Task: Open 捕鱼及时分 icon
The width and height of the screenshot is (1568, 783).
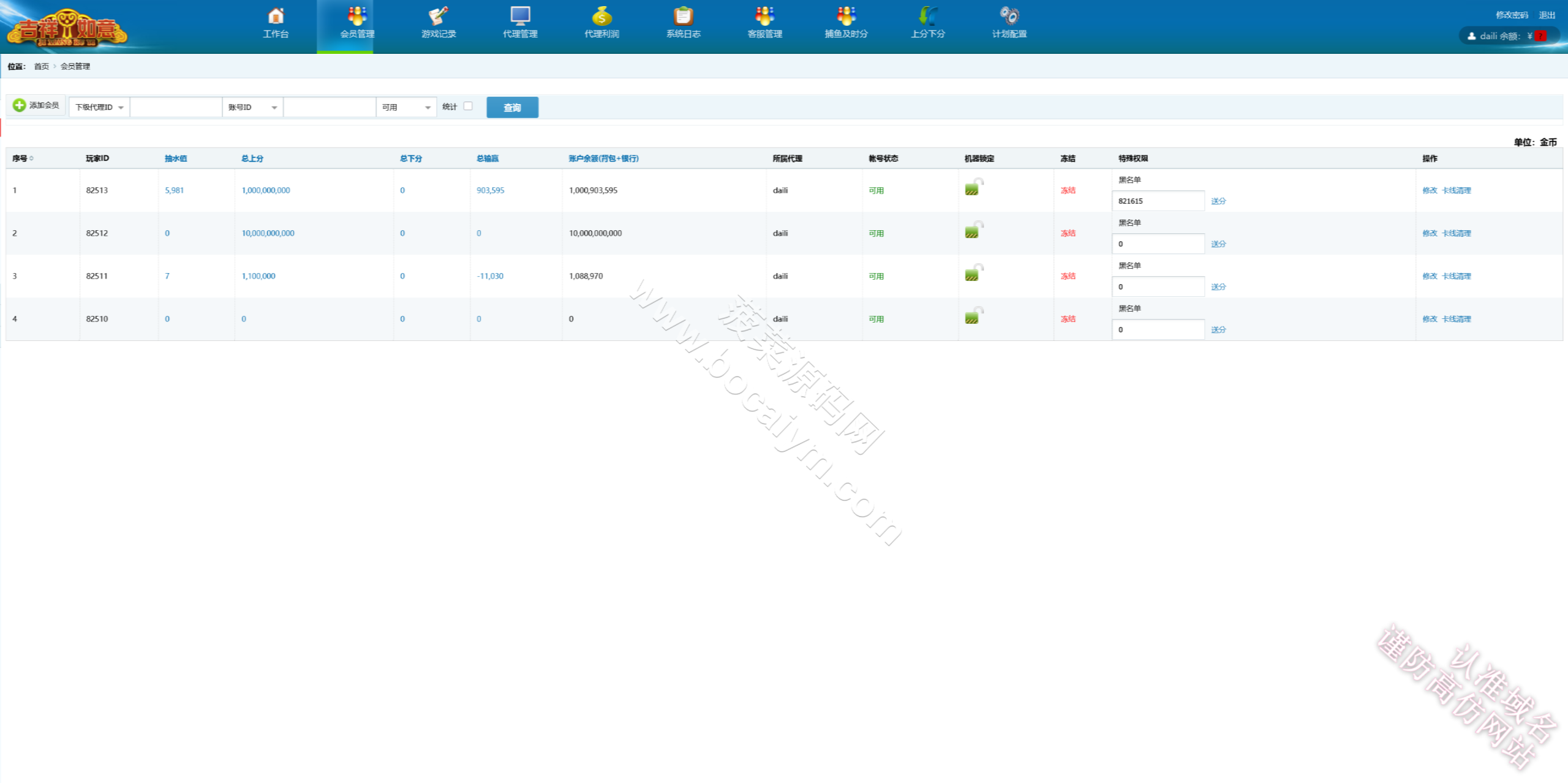Action: point(846,15)
